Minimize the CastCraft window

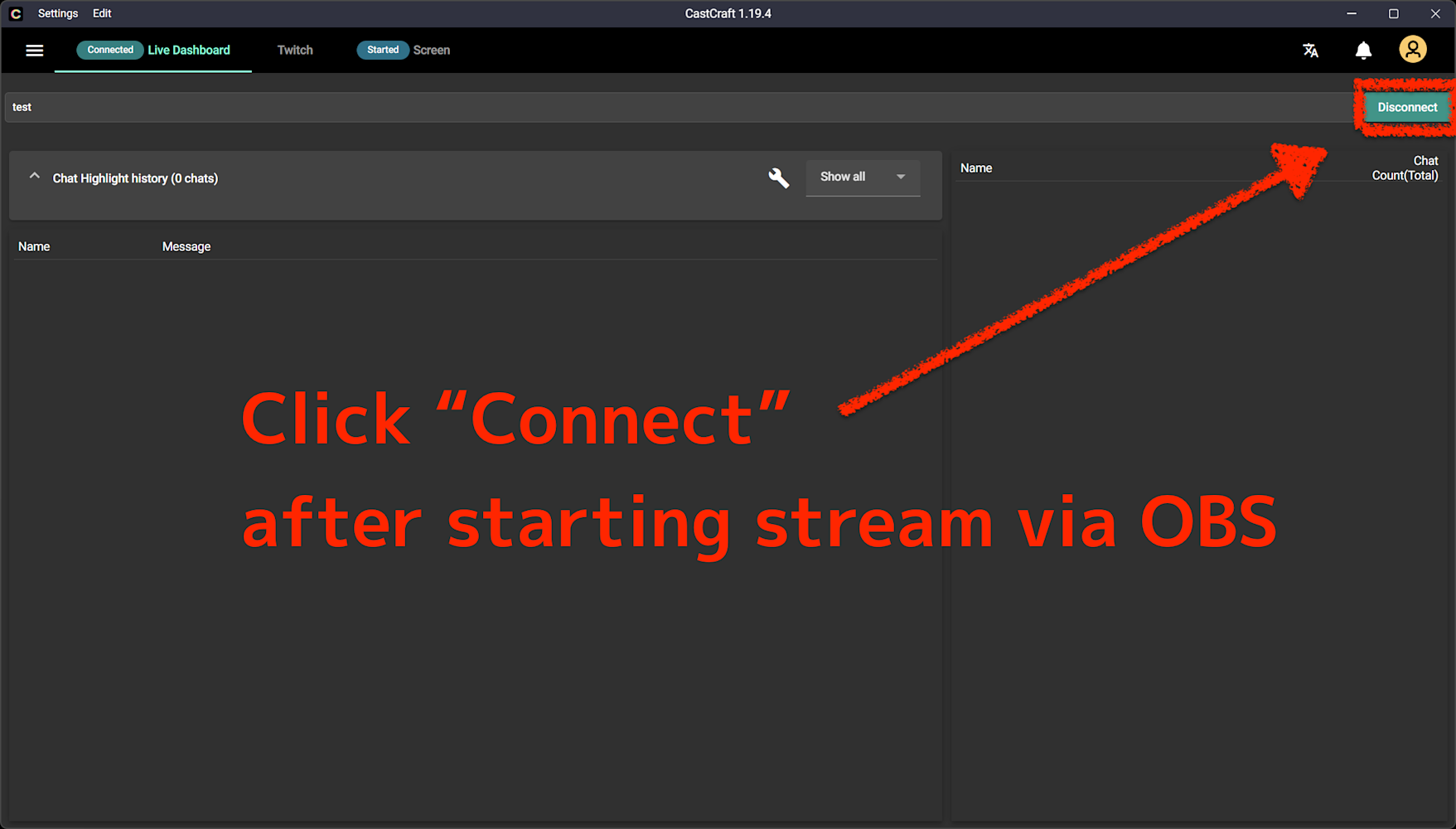(x=1352, y=13)
